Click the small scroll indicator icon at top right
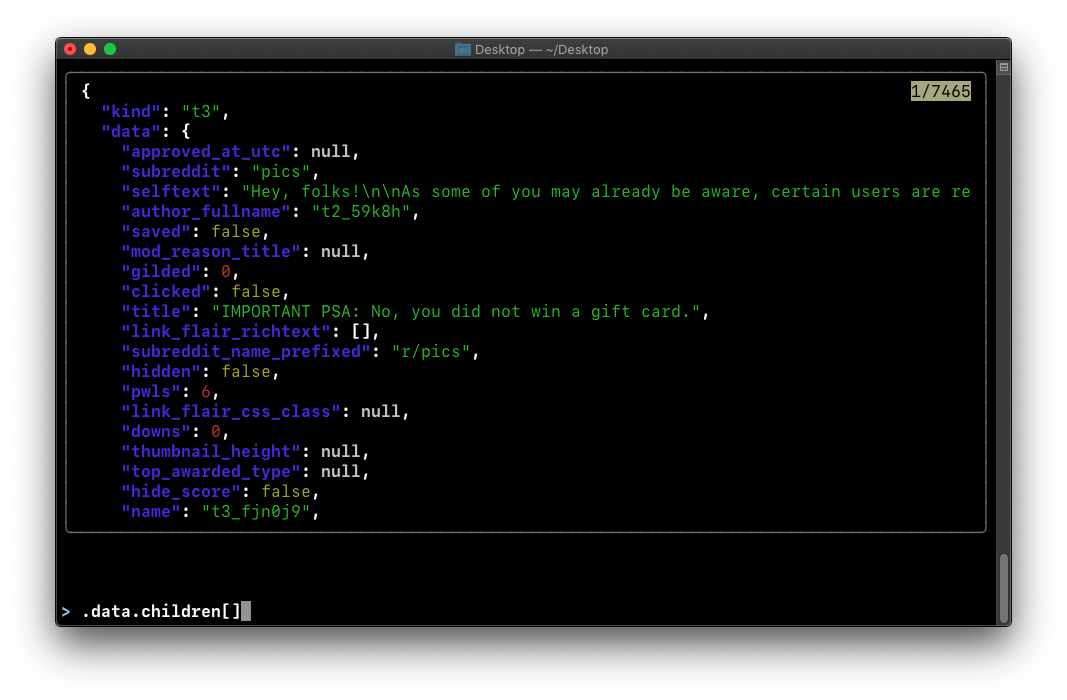 (x=1004, y=67)
